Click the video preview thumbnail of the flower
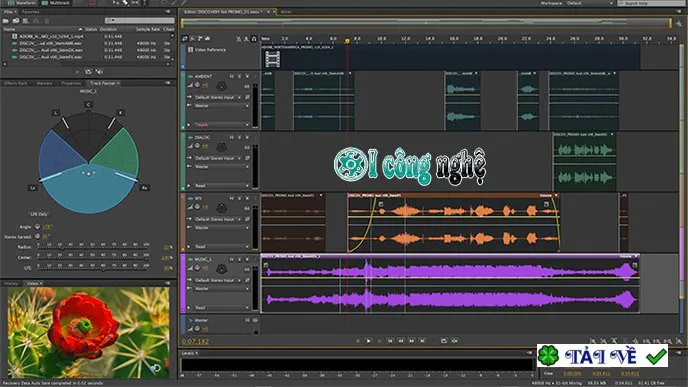The image size is (688, 387). coord(88,333)
